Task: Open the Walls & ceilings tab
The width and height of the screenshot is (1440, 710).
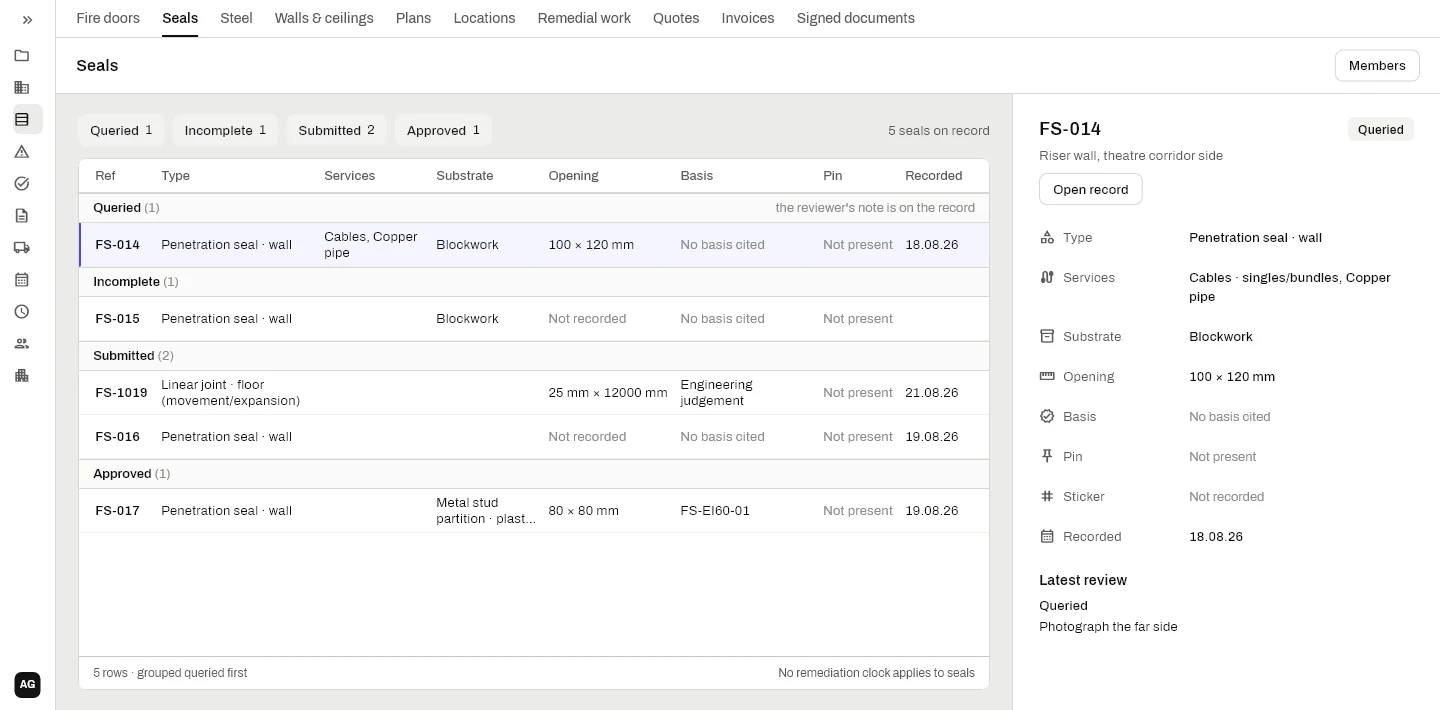Action: tap(324, 18)
